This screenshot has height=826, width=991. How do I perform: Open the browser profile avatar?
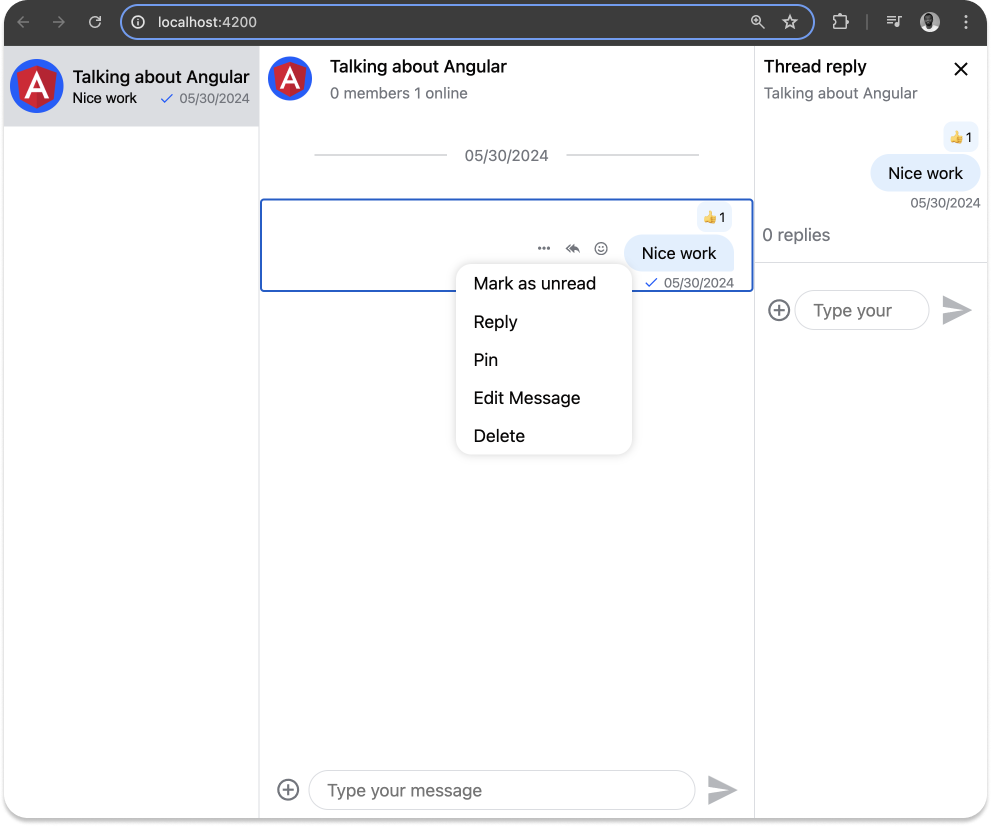[x=930, y=22]
